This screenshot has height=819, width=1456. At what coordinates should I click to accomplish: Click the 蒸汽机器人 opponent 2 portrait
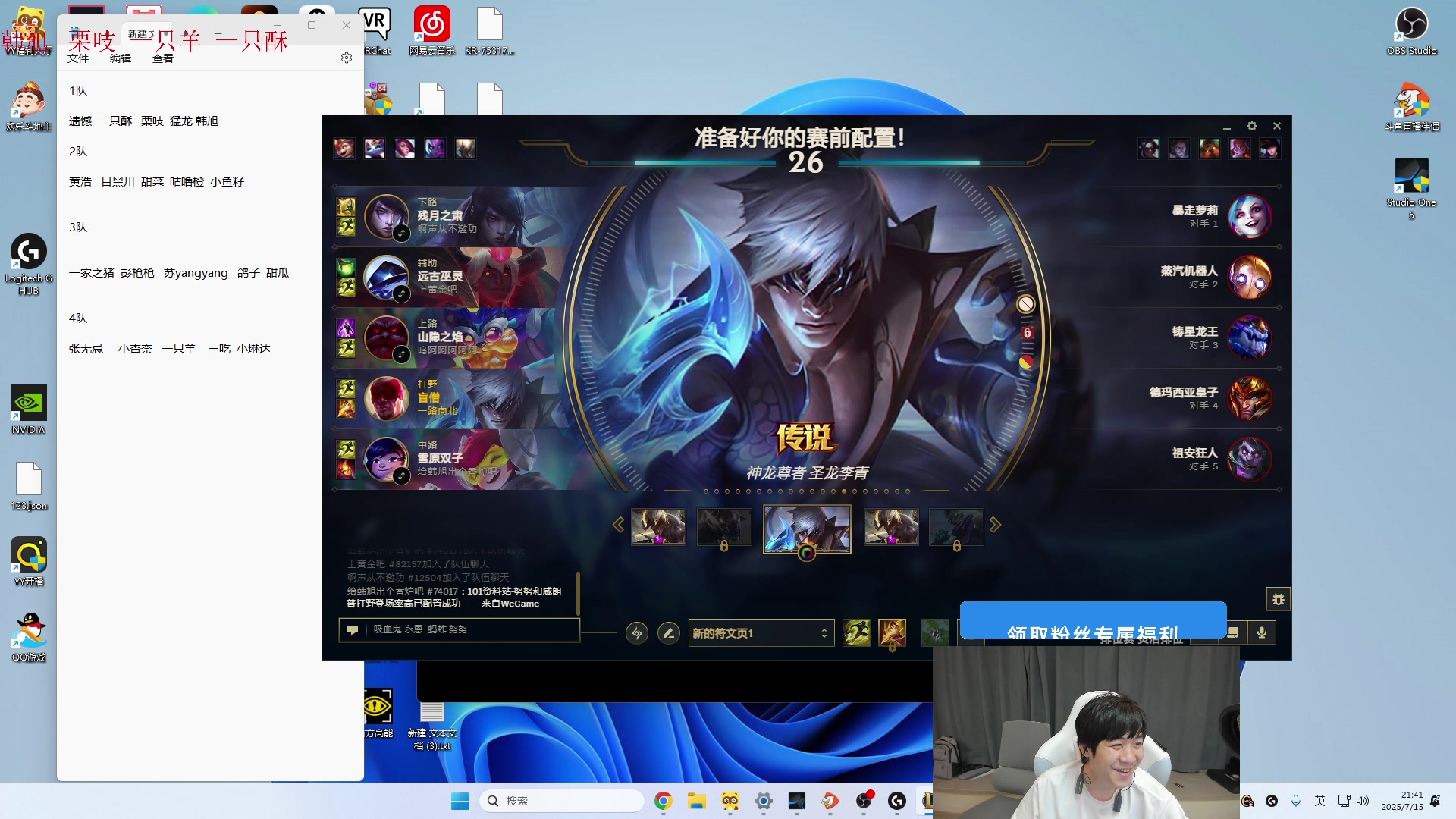(x=1249, y=278)
